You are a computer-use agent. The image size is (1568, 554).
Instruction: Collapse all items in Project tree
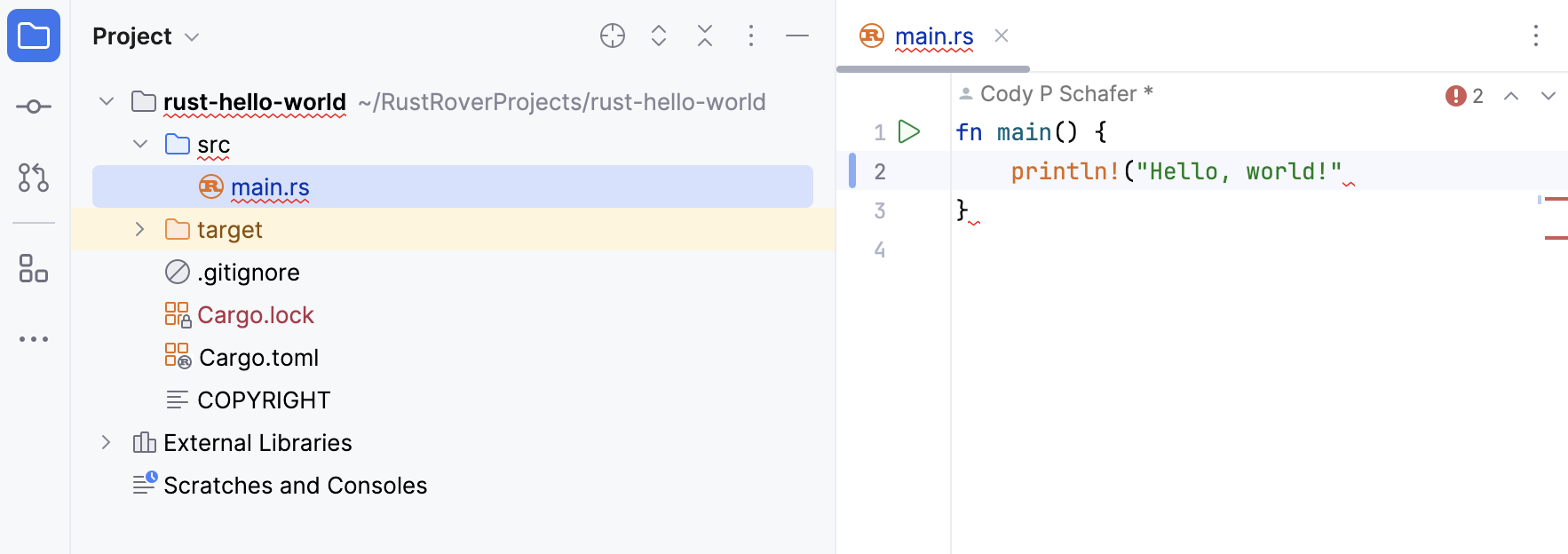click(705, 36)
